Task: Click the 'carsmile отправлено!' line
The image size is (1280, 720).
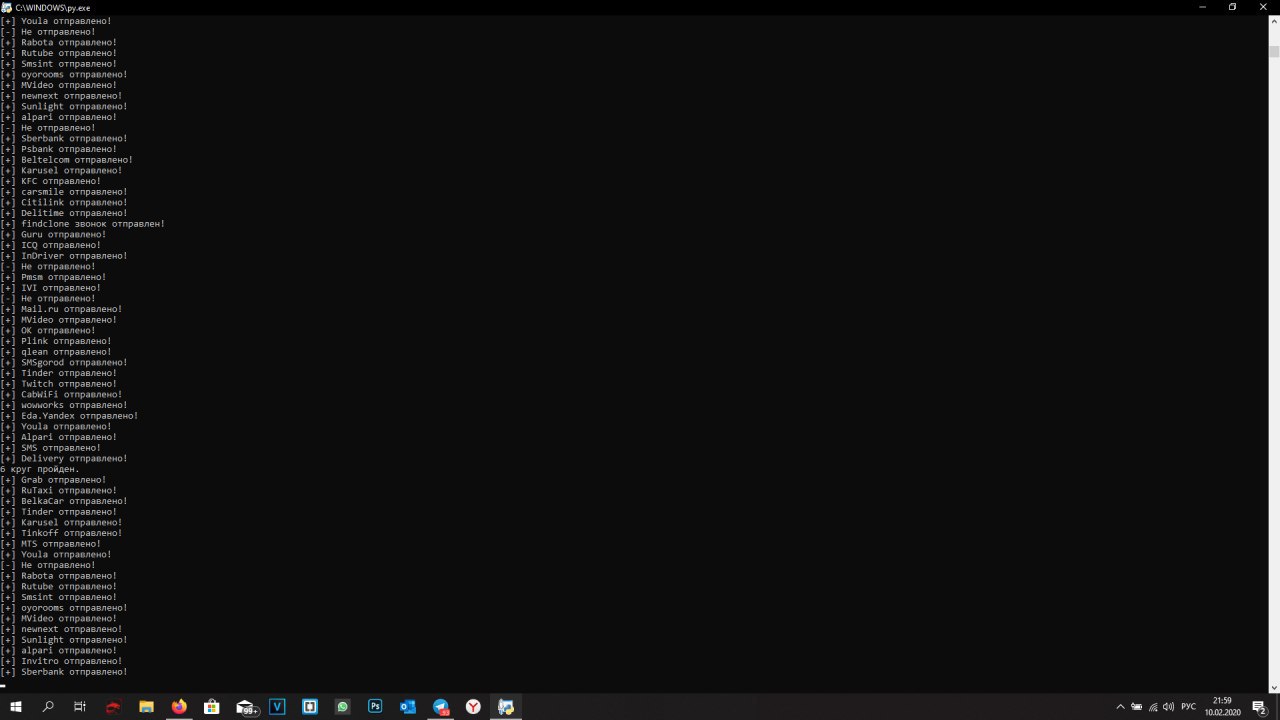Action: (x=64, y=192)
